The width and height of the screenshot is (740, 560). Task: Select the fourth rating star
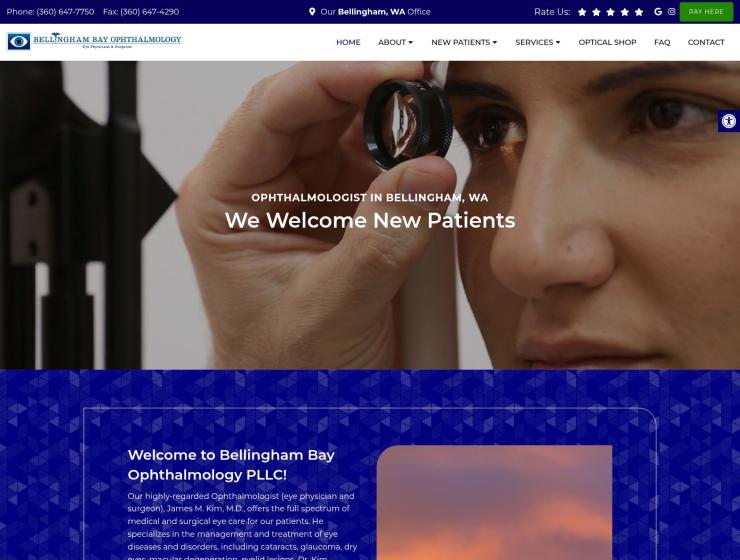(625, 12)
